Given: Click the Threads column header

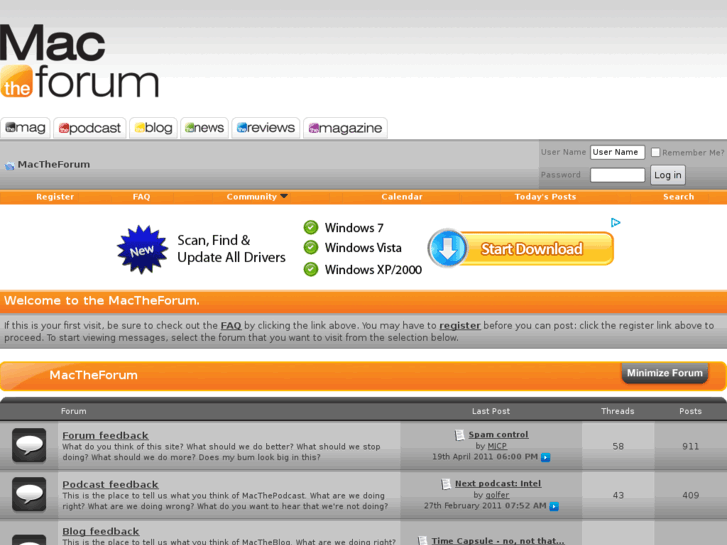Looking at the screenshot, I should point(618,411).
